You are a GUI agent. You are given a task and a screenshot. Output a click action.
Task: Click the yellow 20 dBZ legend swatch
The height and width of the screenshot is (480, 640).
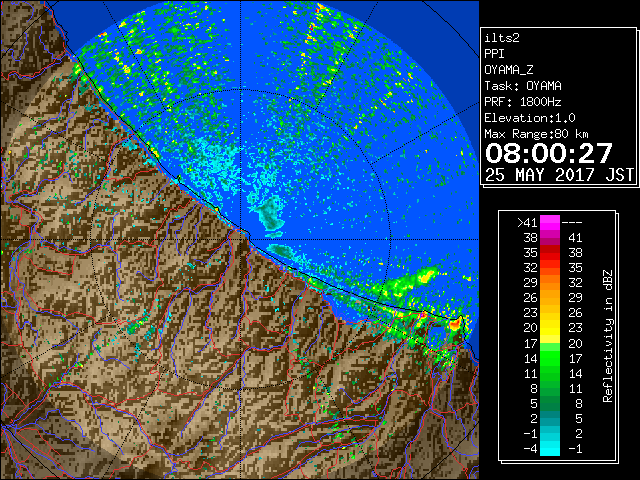pyautogui.click(x=550, y=328)
